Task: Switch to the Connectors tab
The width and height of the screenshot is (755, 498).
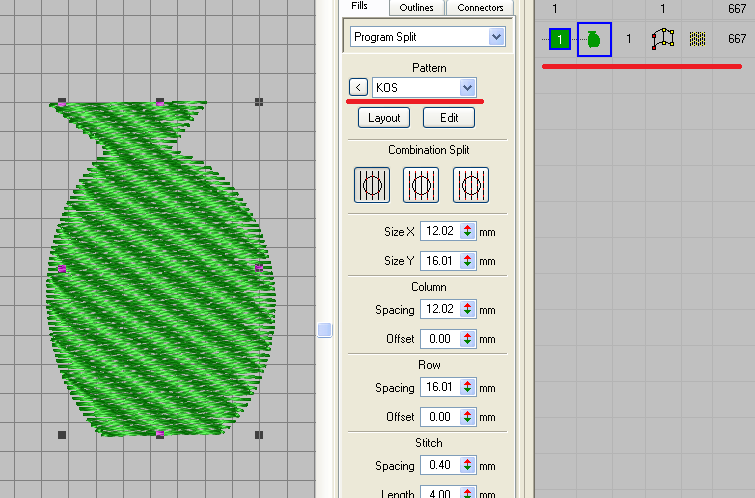Action: 481,8
